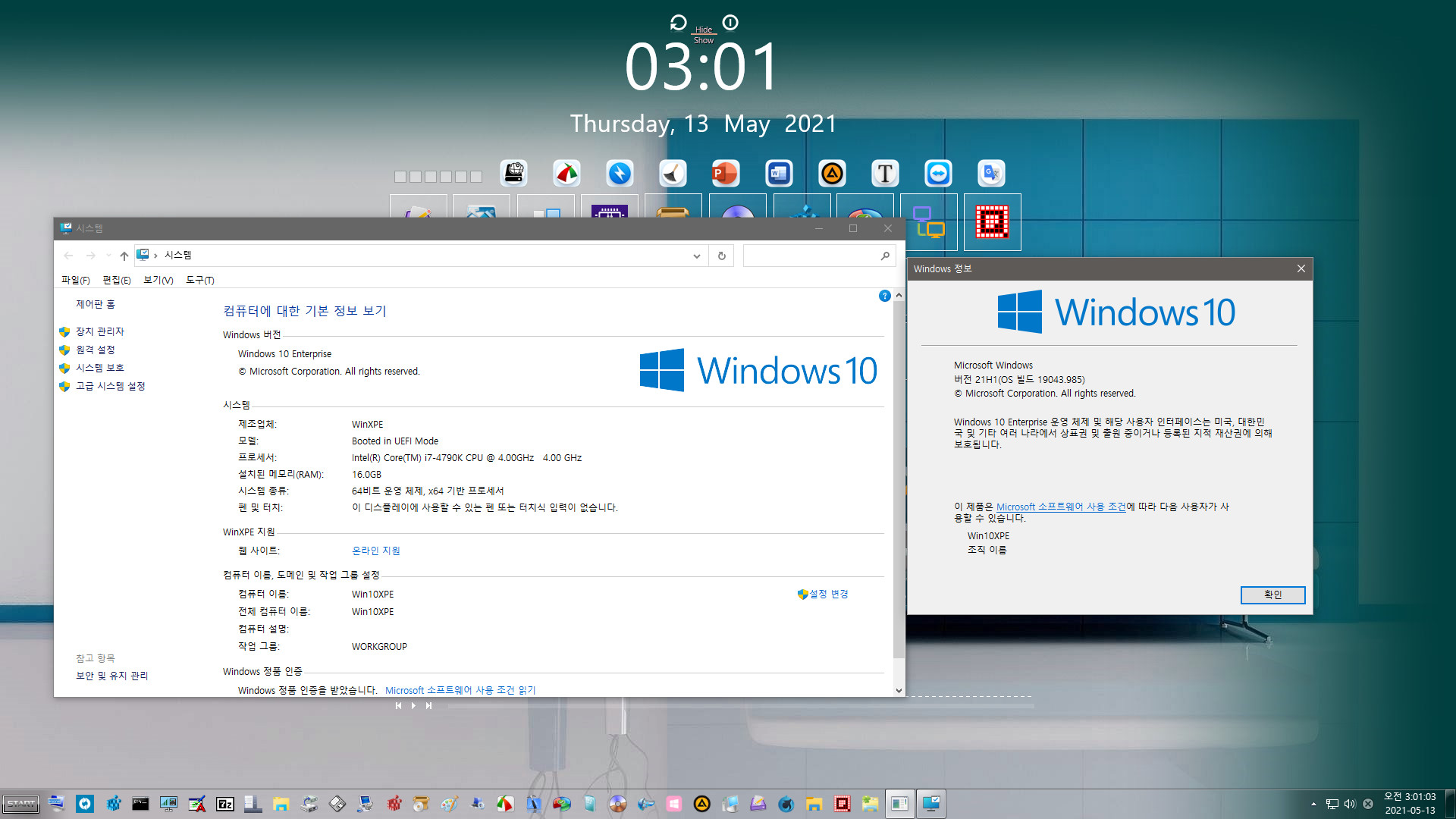Click the Show label above the clock
The width and height of the screenshot is (1456, 819).
(x=704, y=41)
